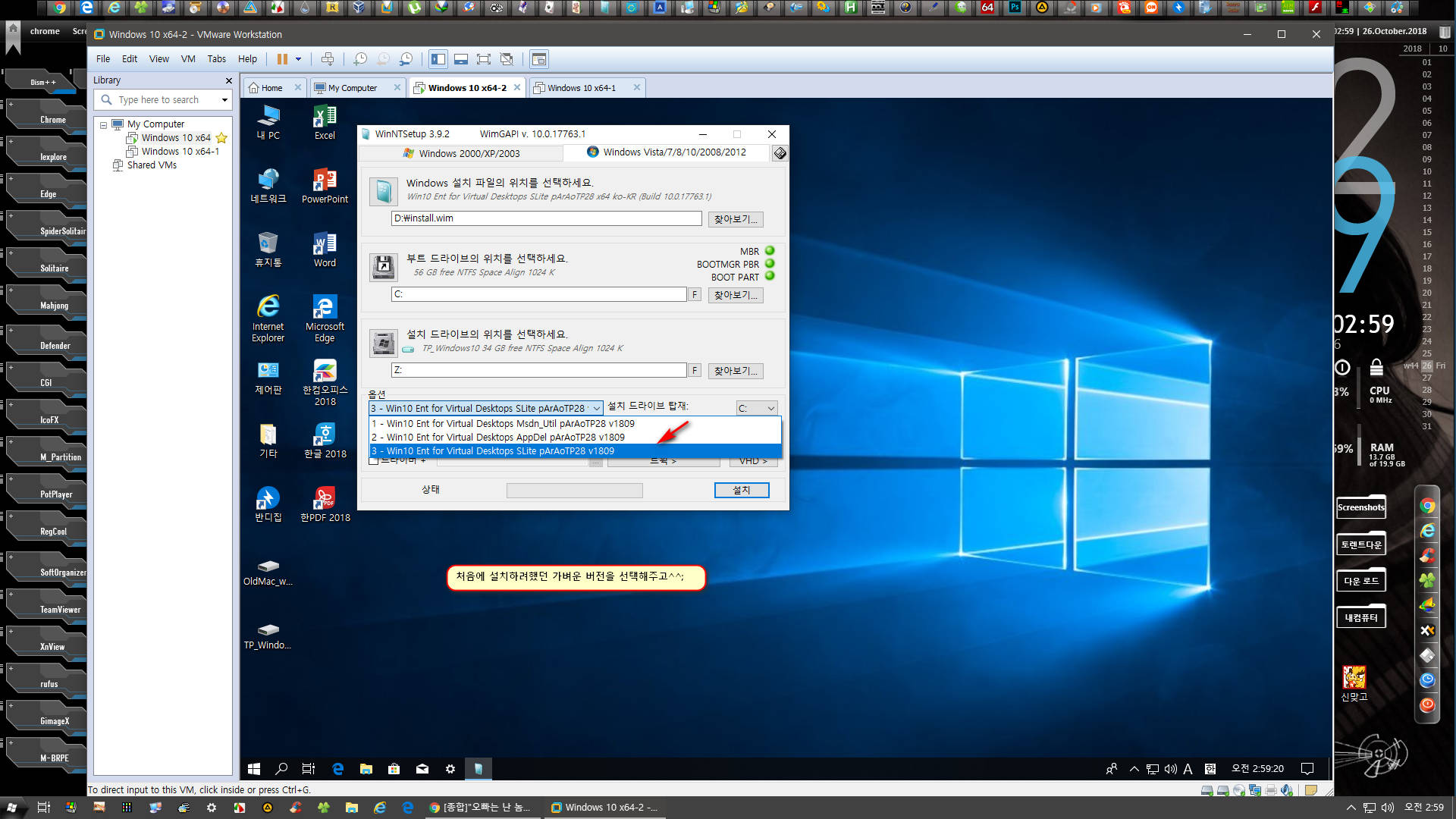Image resolution: width=1456 pixels, height=819 pixels.
Task: Click the 설치 (Setup) button
Action: click(x=742, y=490)
